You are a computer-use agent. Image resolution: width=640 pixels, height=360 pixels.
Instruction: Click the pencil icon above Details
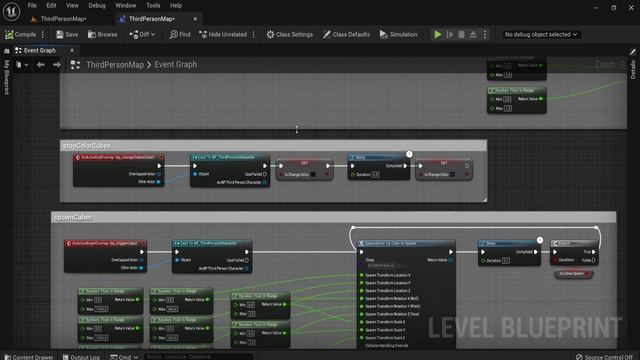click(633, 52)
